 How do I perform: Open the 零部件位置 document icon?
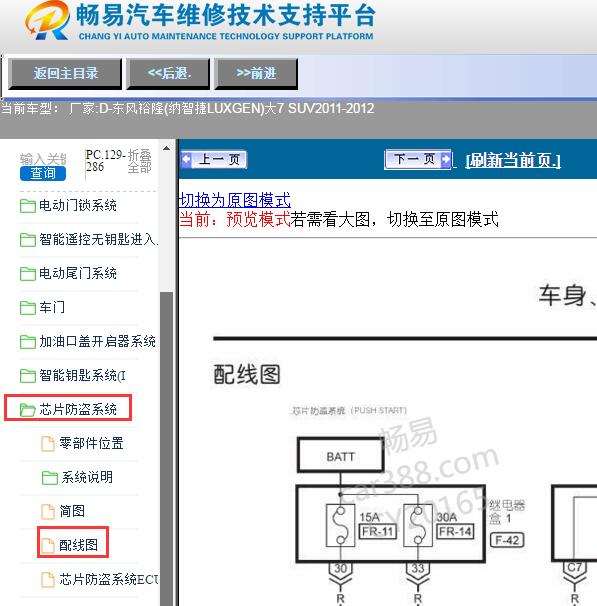(48, 444)
